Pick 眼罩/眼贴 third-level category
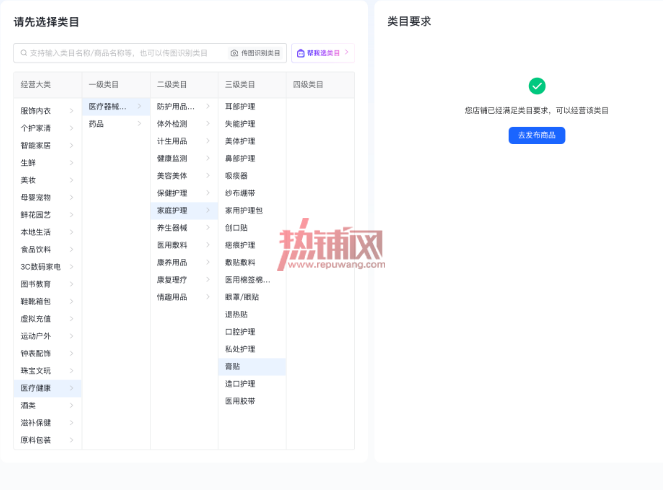 click(252, 297)
